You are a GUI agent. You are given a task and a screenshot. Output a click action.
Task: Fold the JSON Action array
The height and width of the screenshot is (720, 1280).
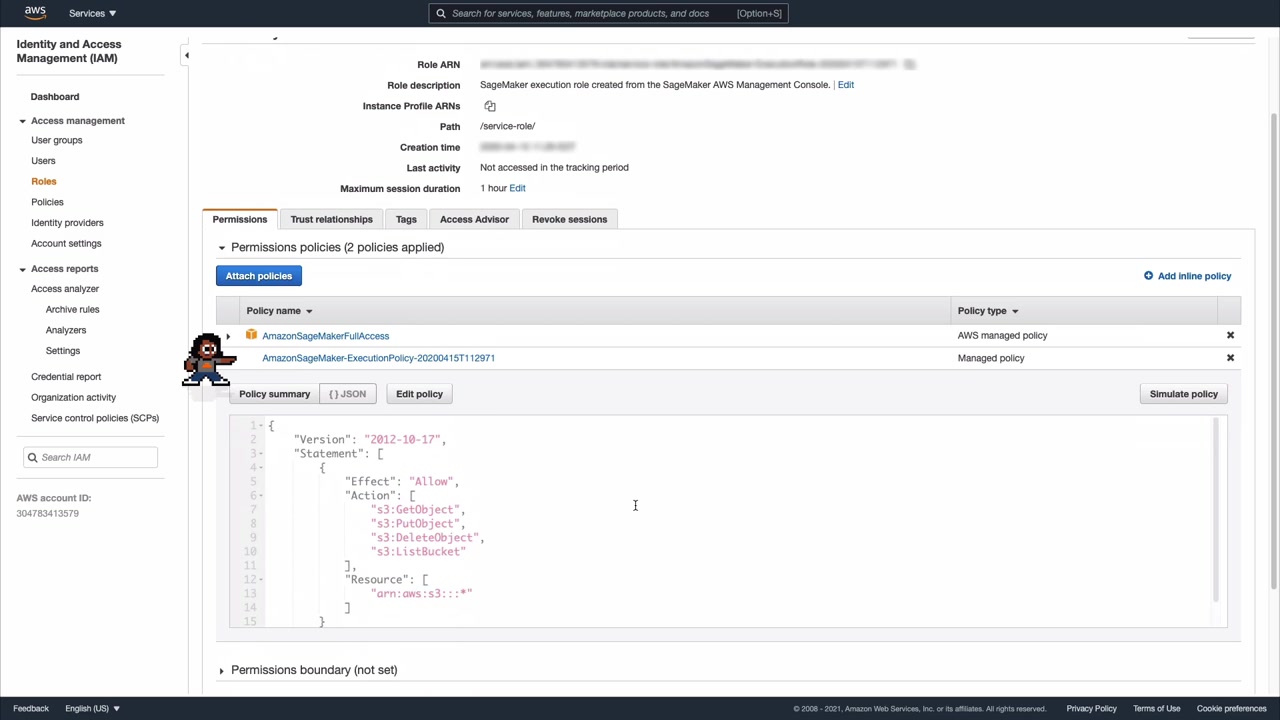tap(261, 496)
